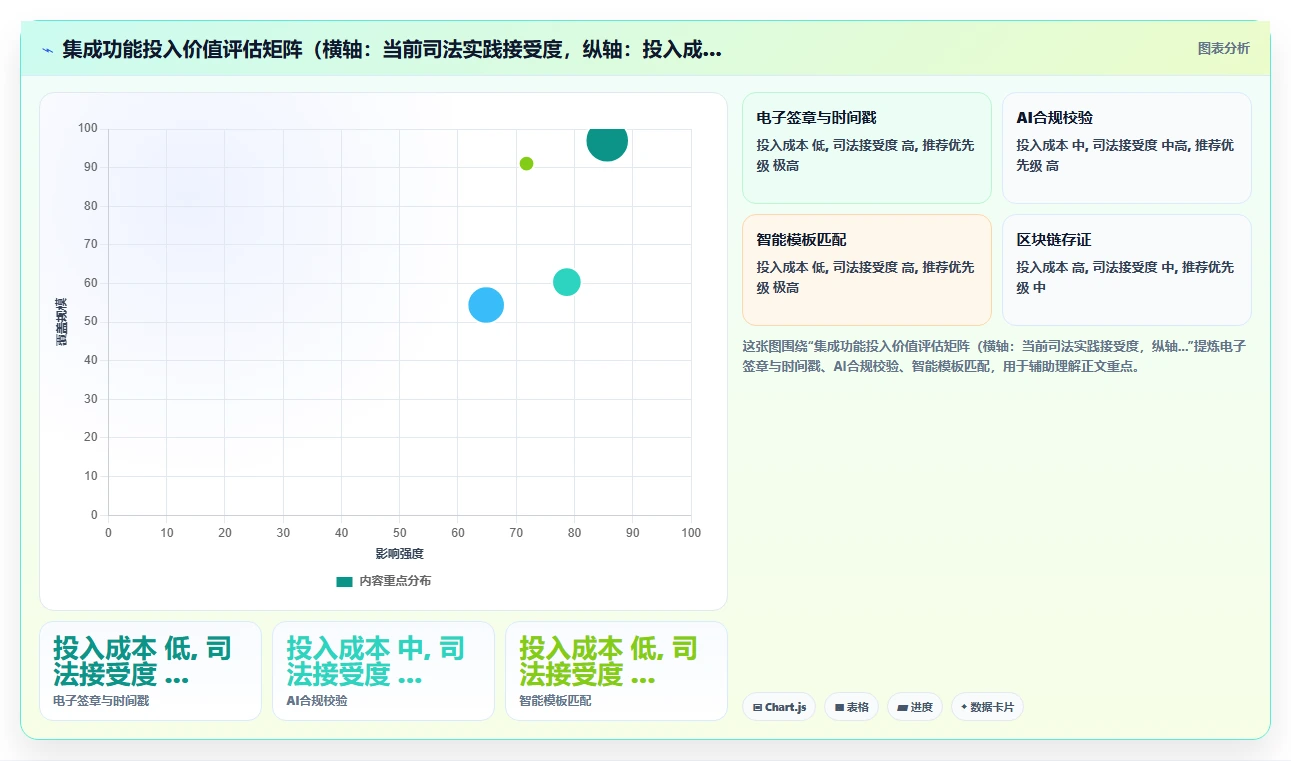Open the 电子签章与时间戳 info card
1291x761 pixels.
866,148
